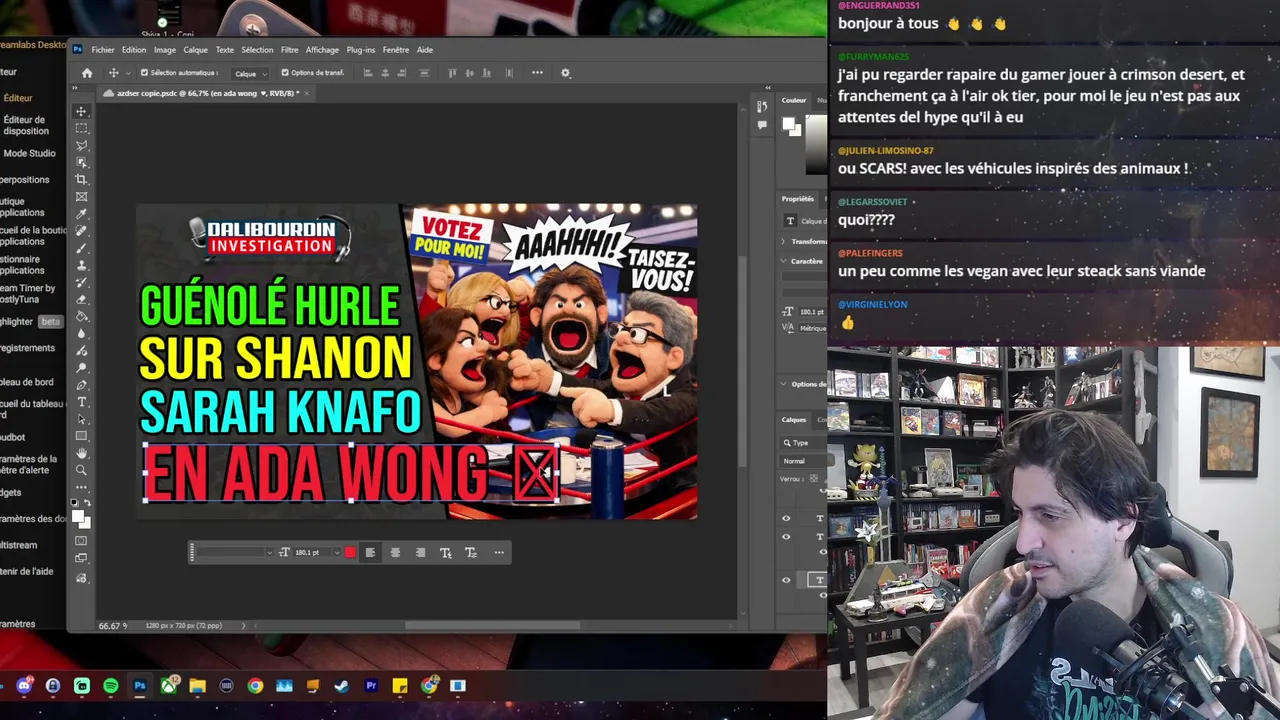Open the options bar gear settings
This screenshot has height=720, width=1280.
[x=565, y=72]
